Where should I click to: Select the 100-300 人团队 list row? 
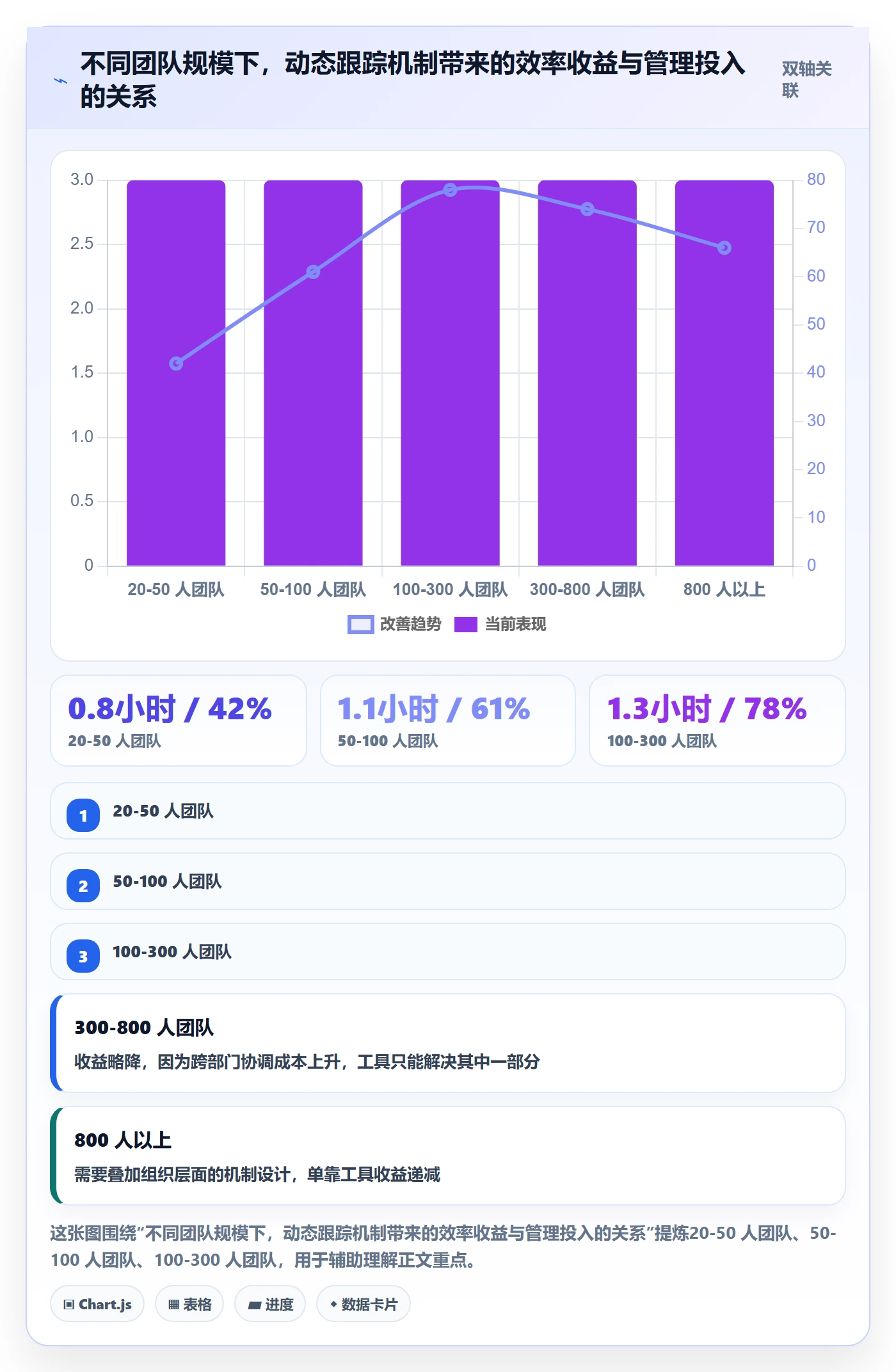pyautogui.click(x=448, y=952)
